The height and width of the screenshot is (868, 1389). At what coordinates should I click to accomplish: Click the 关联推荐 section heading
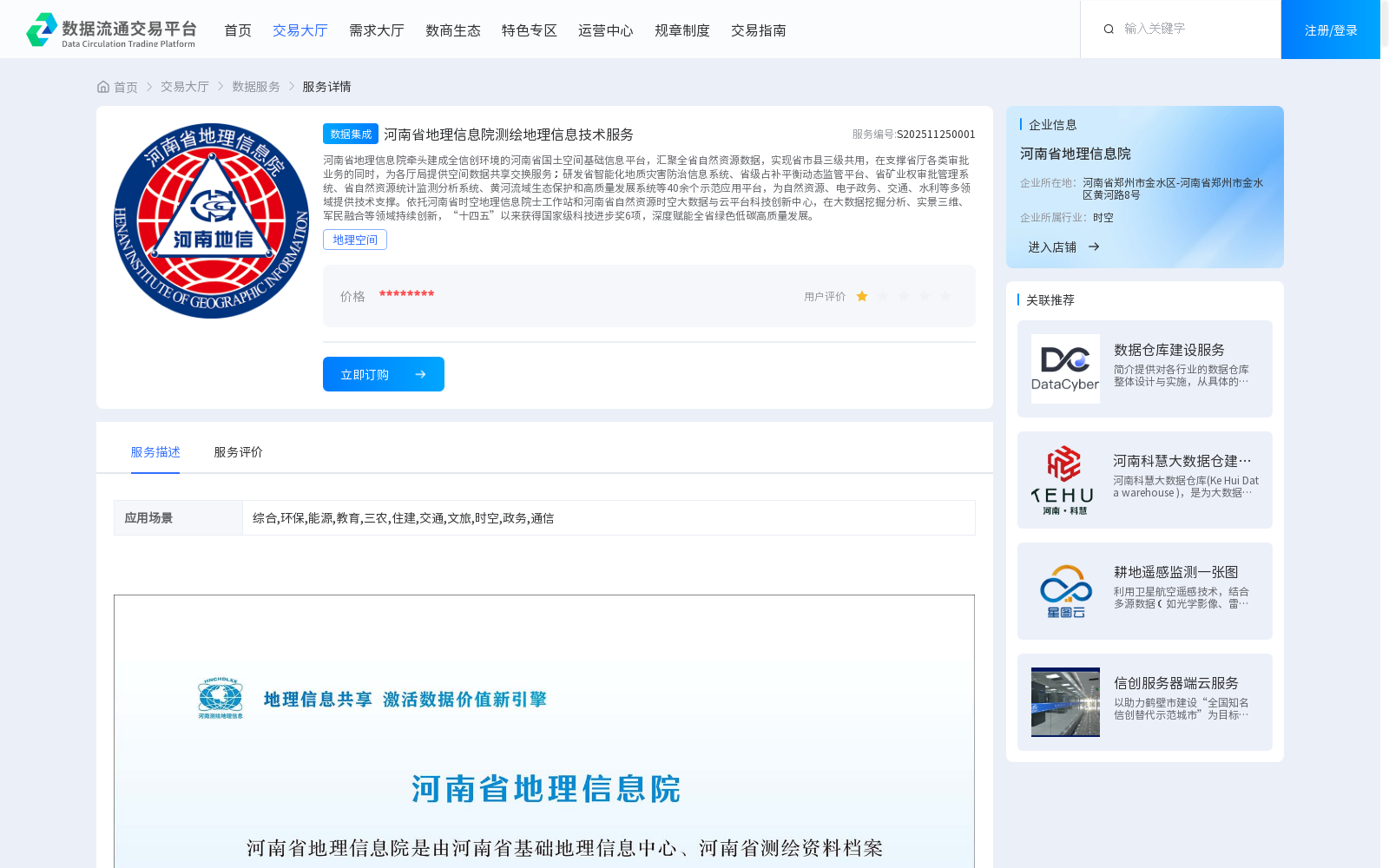[x=1050, y=299]
